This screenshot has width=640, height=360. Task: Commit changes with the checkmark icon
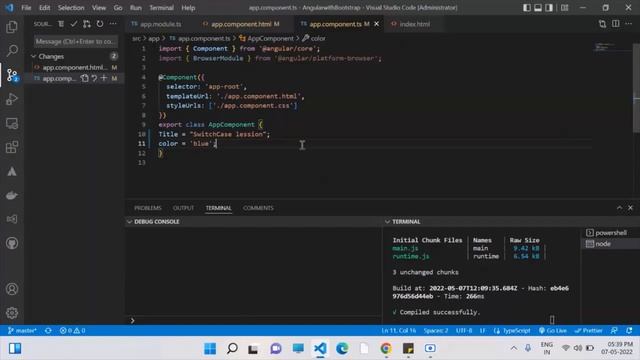[x=73, y=24]
